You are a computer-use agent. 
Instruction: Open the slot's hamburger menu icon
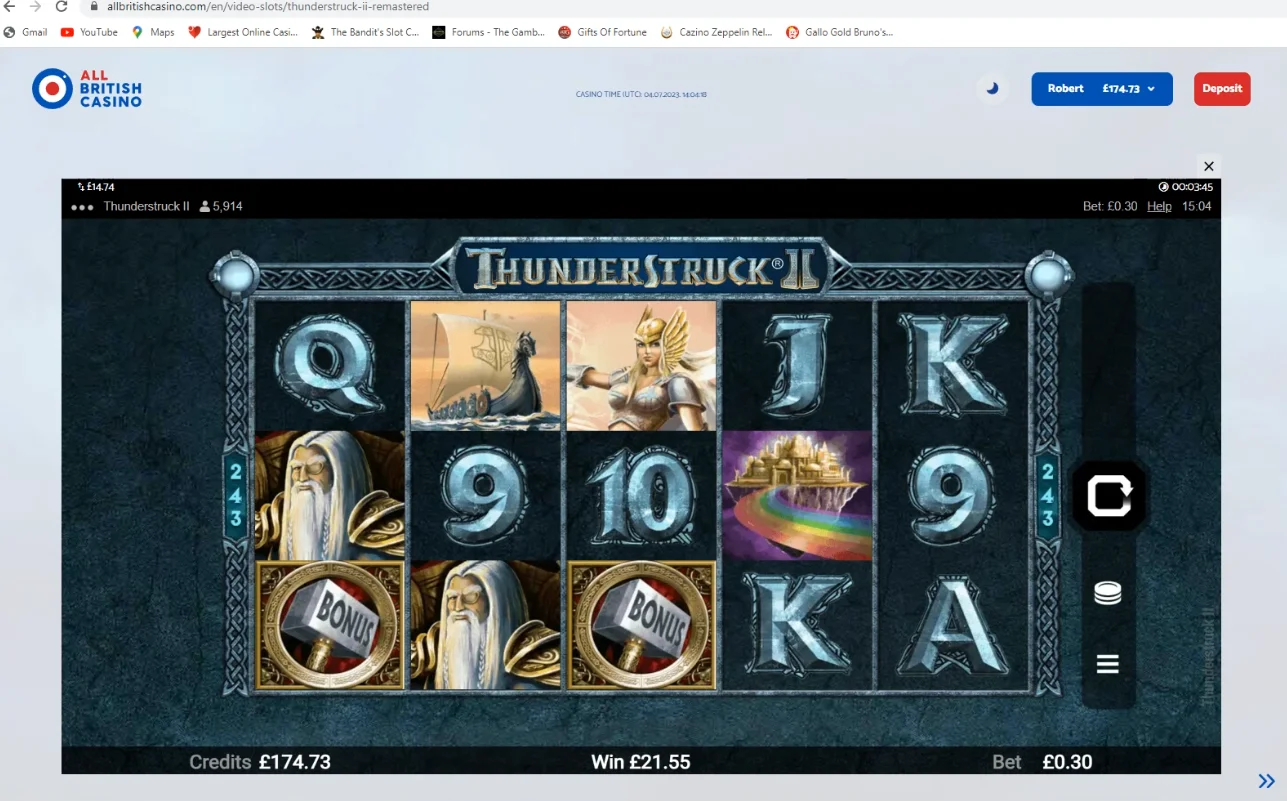pyautogui.click(x=1107, y=664)
